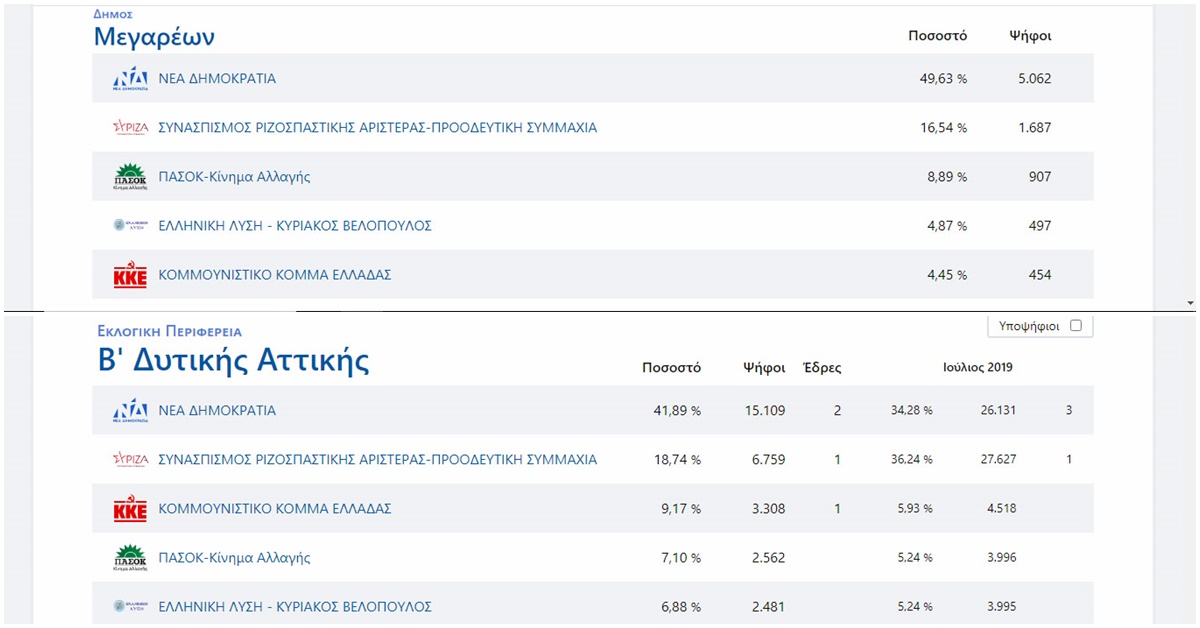This screenshot has height=628, width=1200.
Task: Open the ΠΑΣΟΚ-Κίνημα Αλλαγής link under Μεγαρέων
Action: pyautogui.click(x=235, y=177)
